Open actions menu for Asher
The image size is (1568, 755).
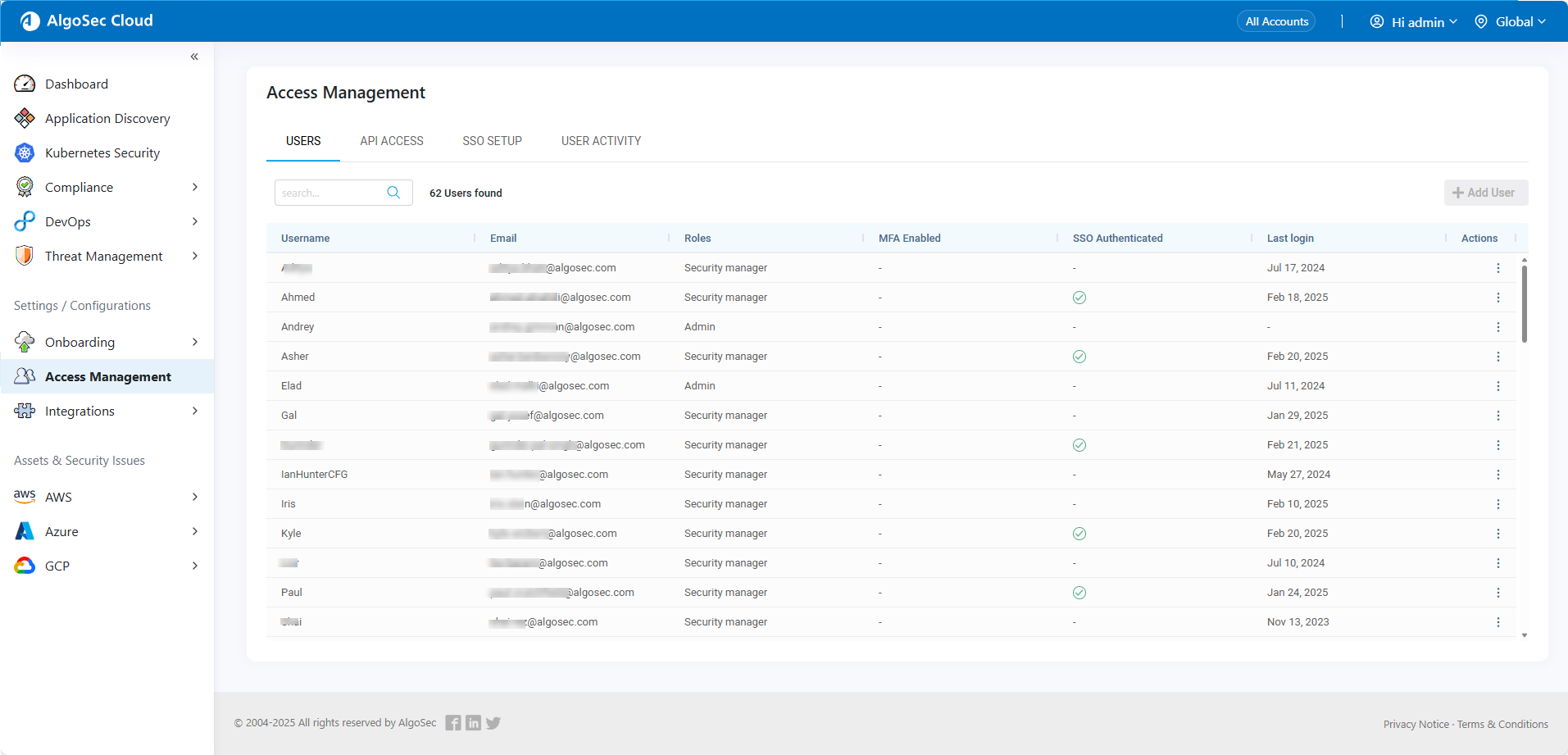tap(1498, 357)
